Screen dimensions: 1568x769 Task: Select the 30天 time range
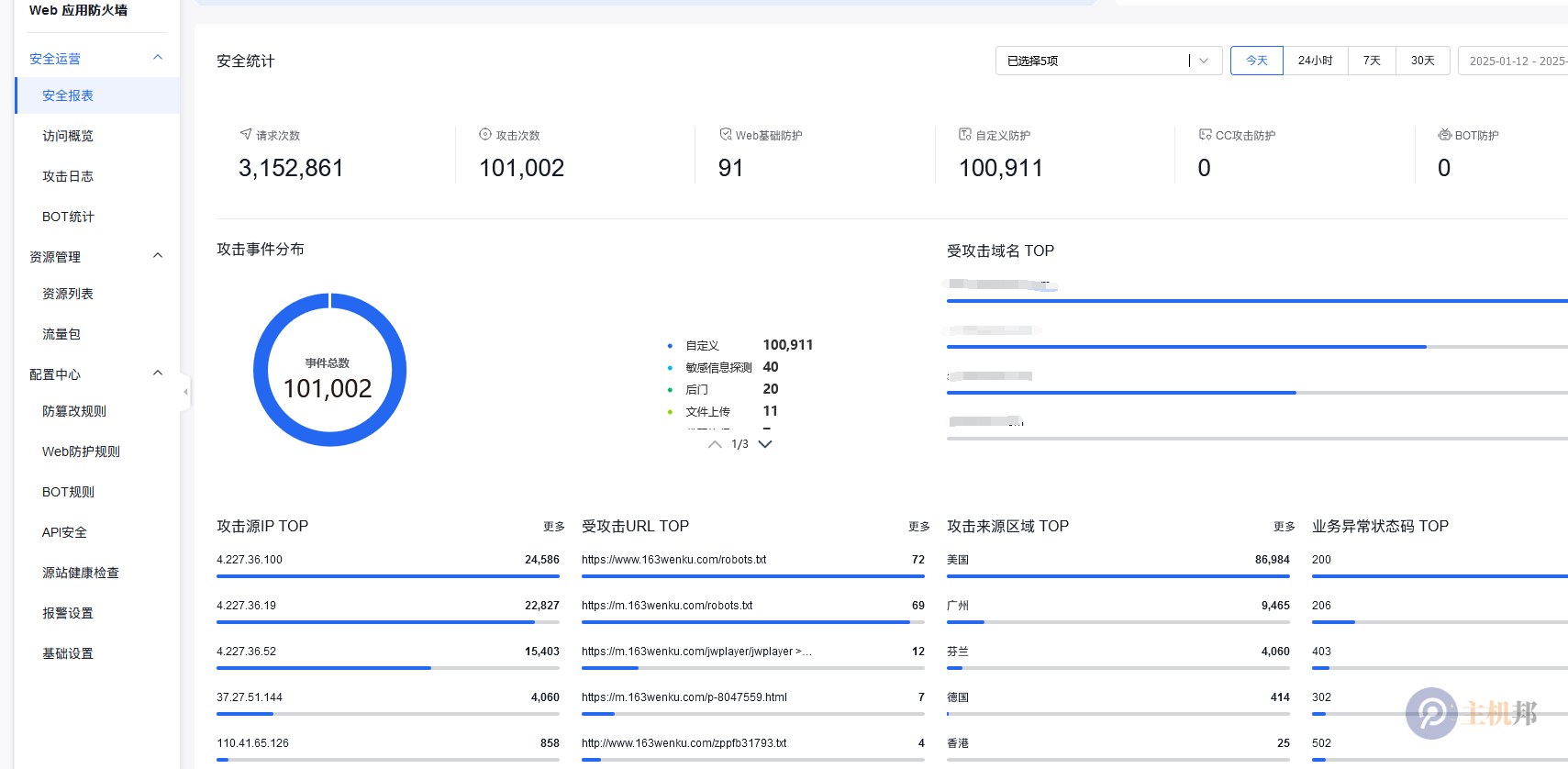click(x=1423, y=61)
